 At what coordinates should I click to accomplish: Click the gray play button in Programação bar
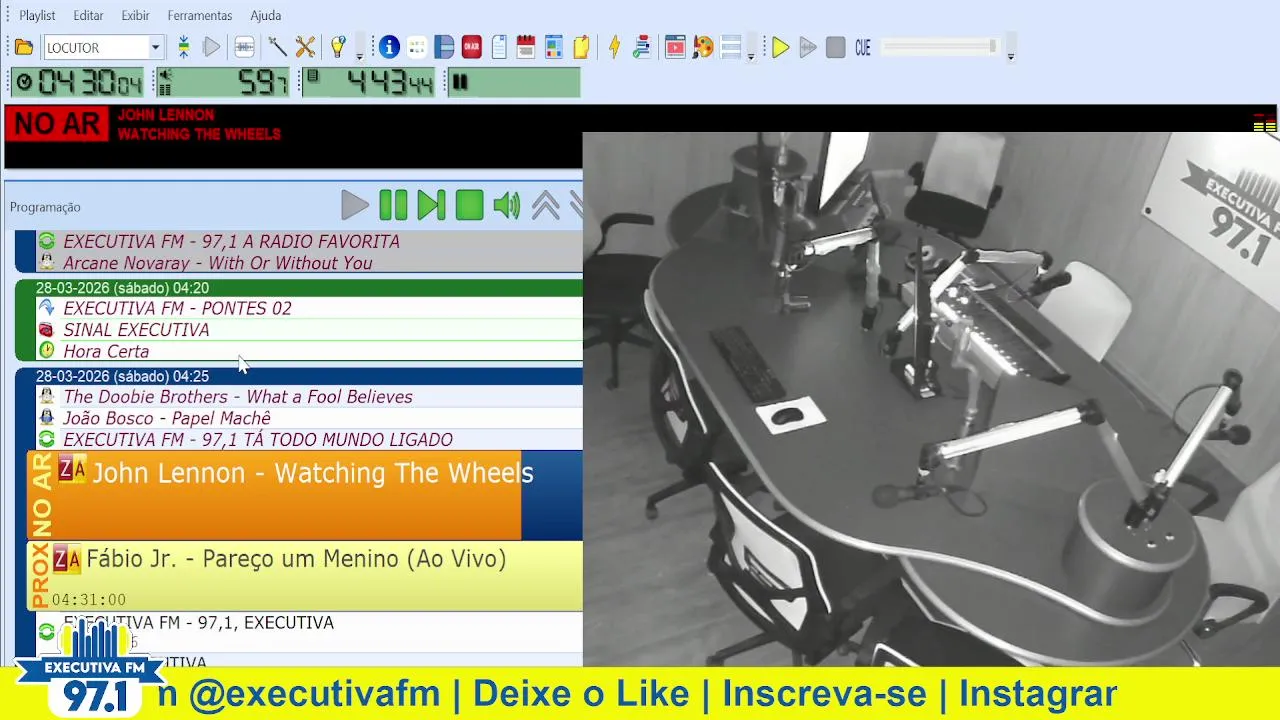(x=354, y=205)
